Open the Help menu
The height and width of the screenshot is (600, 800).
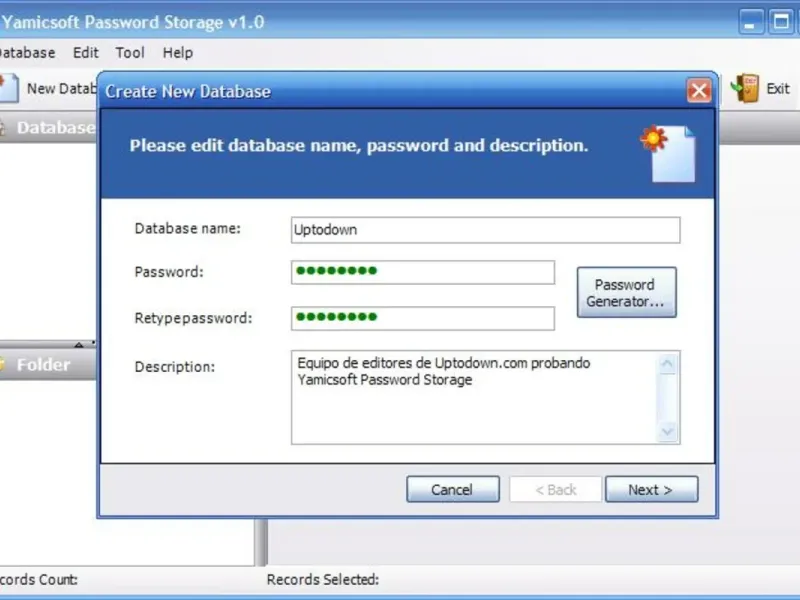tap(178, 53)
